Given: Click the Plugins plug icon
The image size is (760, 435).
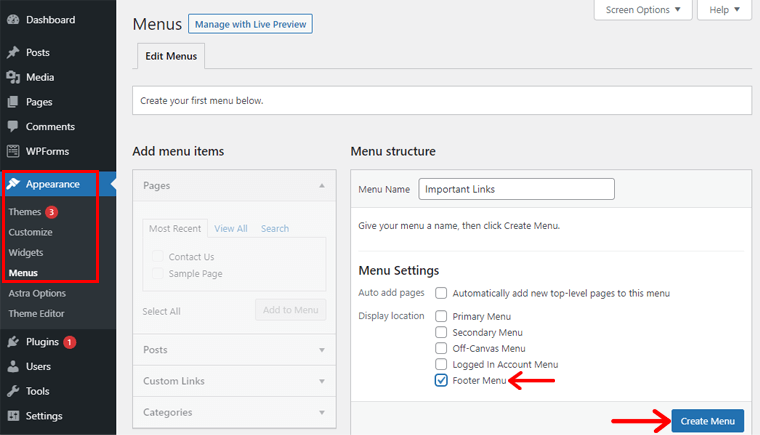Looking at the screenshot, I should 13,342.
